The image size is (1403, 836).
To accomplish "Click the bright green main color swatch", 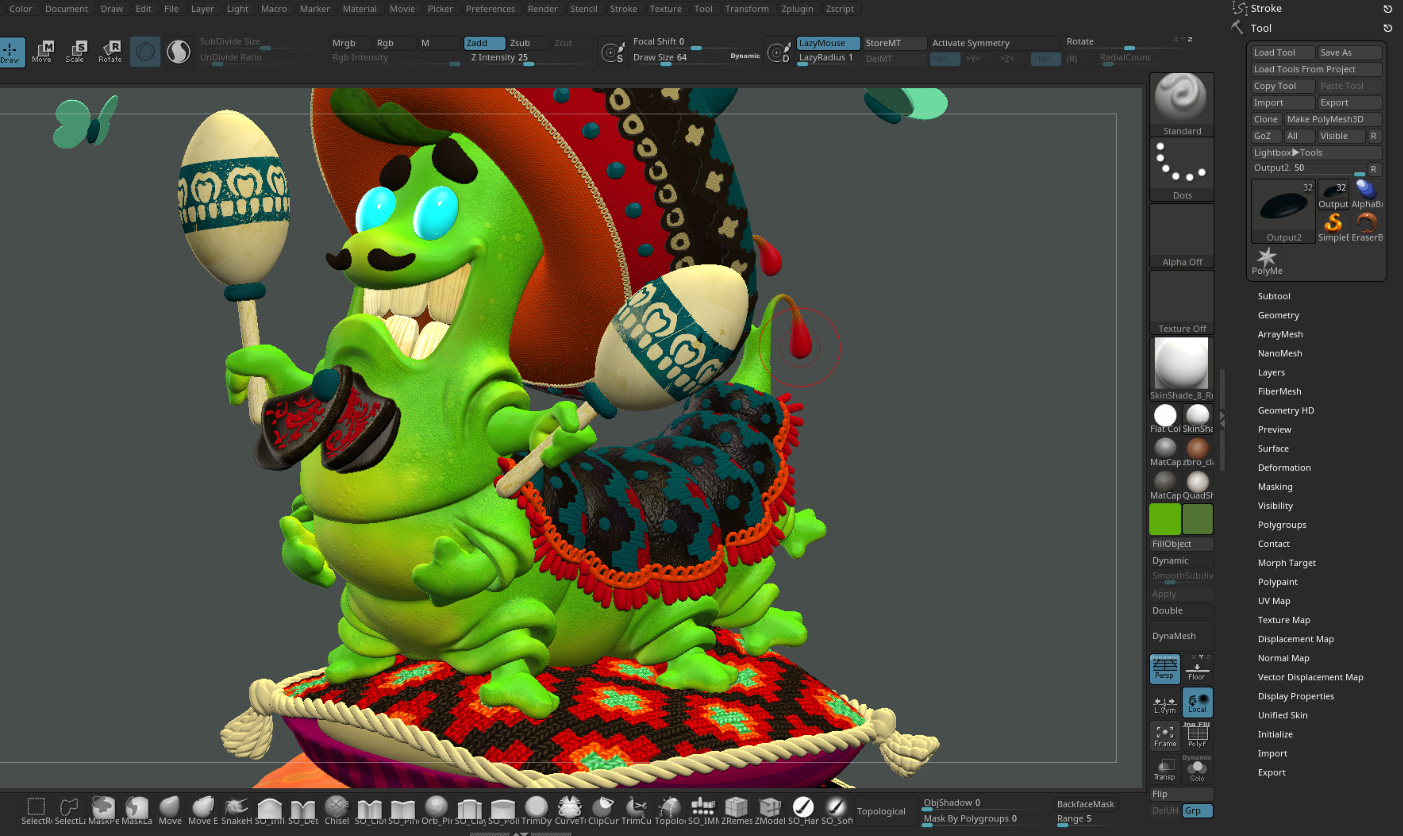I will point(1165,519).
